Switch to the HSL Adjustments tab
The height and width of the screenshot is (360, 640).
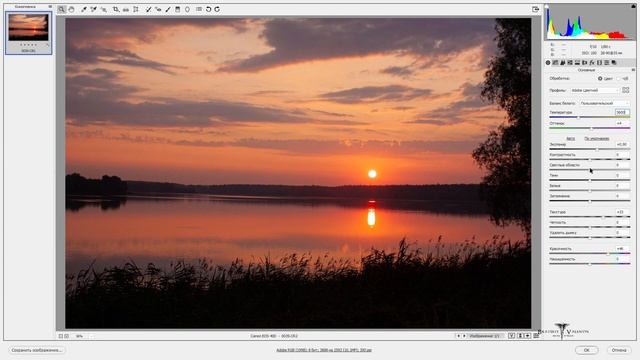[570, 62]
